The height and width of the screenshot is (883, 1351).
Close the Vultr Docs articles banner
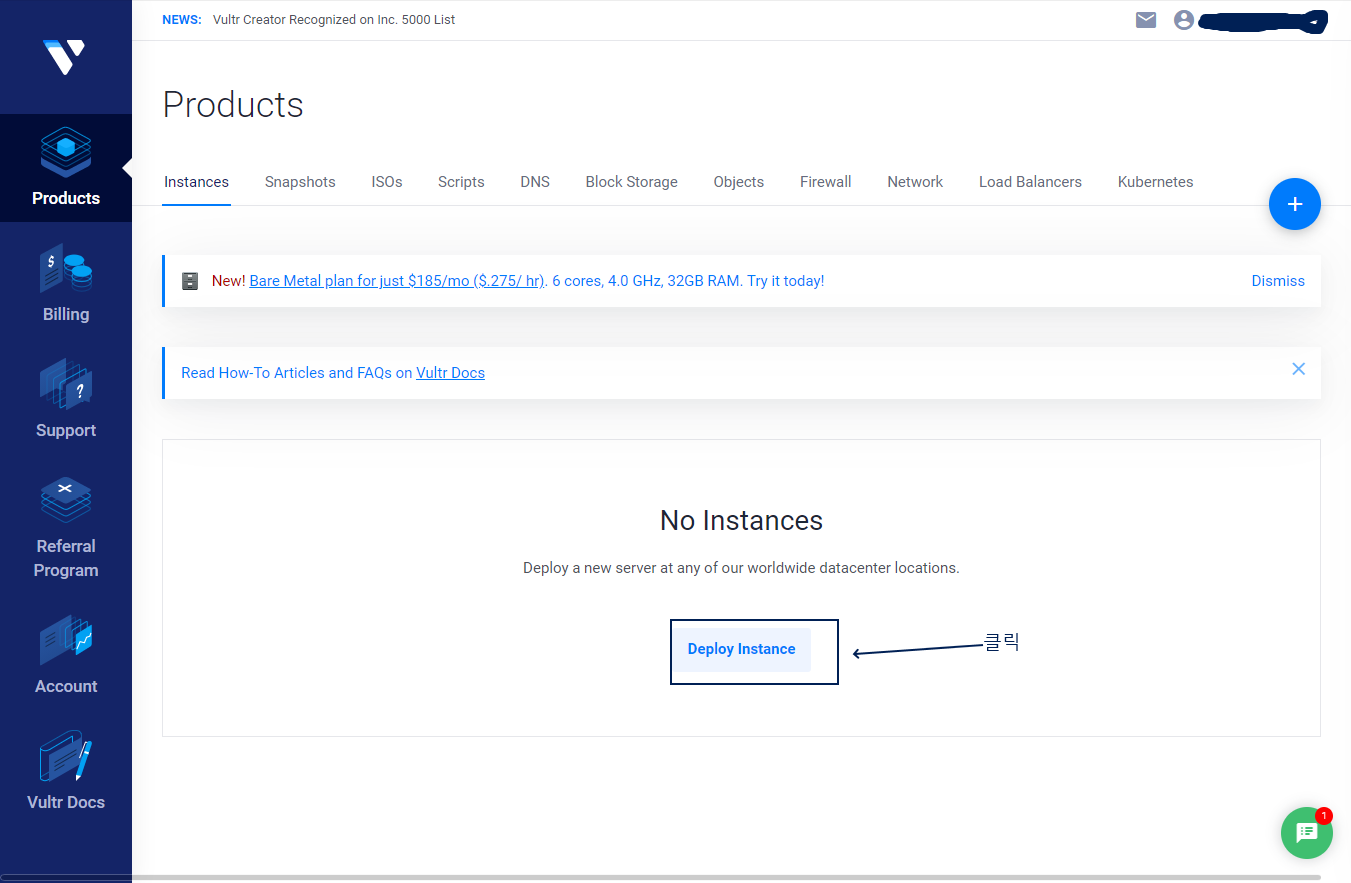click(x=1298, y=369)
